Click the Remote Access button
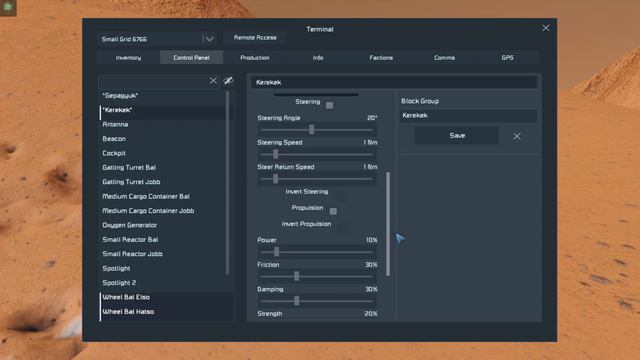The width and height of the screenshot is (640, 360). [x=255, y=38]
